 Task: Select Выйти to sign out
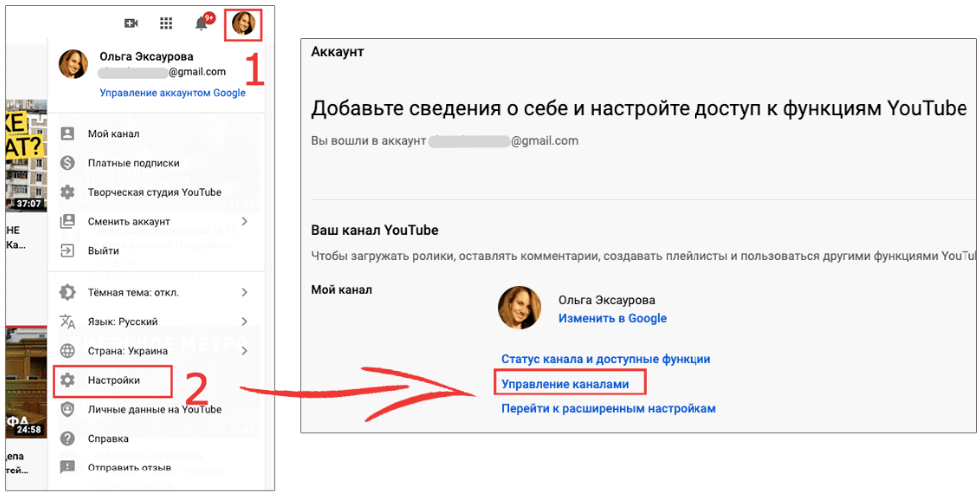click(104, 251)
